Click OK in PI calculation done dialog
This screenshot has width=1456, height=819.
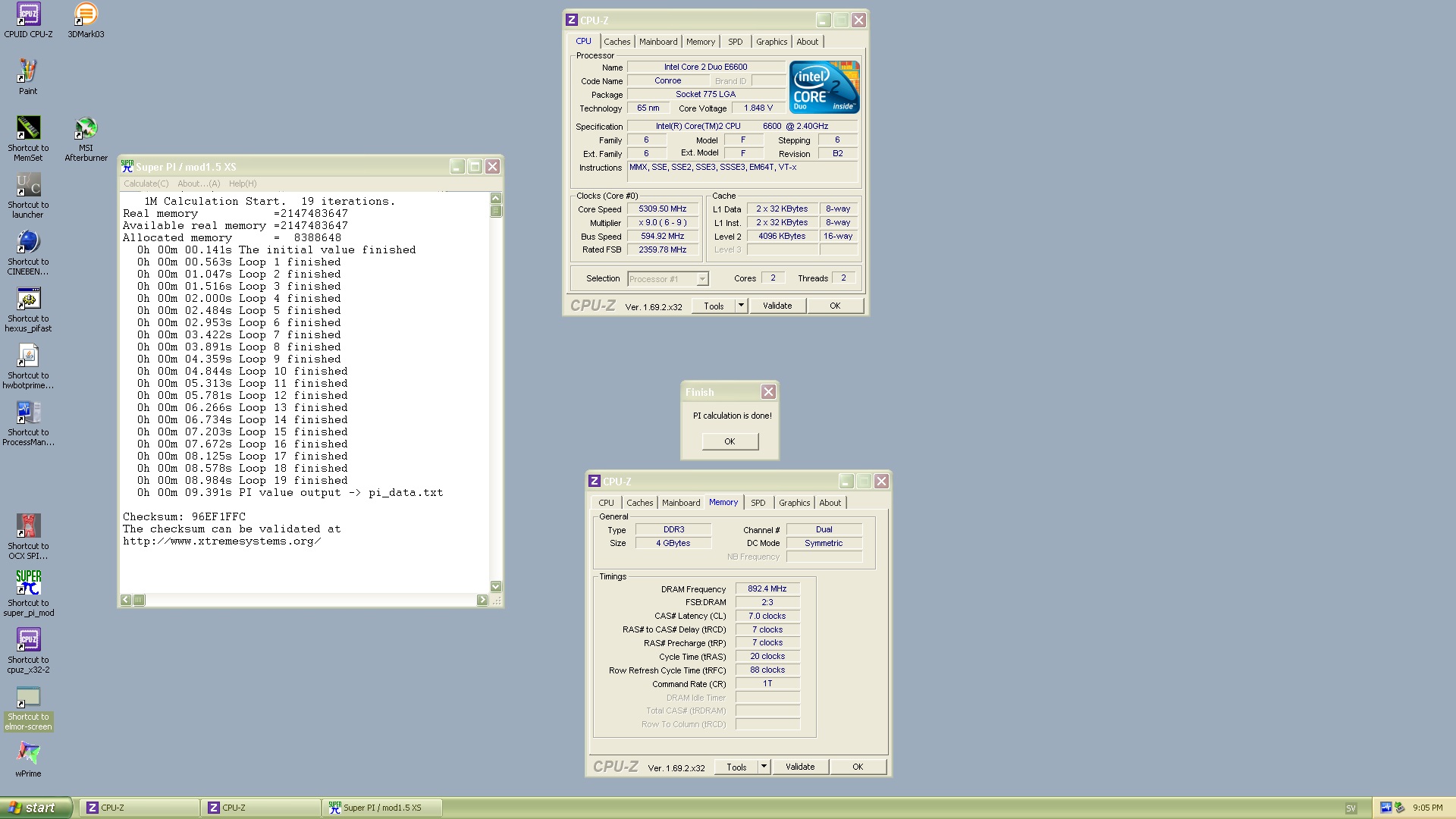point(730,441)
